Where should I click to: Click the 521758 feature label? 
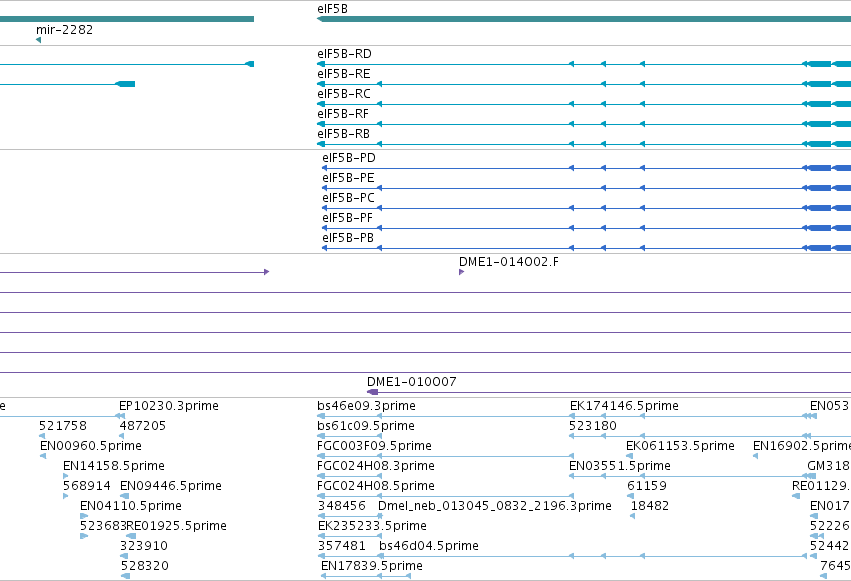62,426
